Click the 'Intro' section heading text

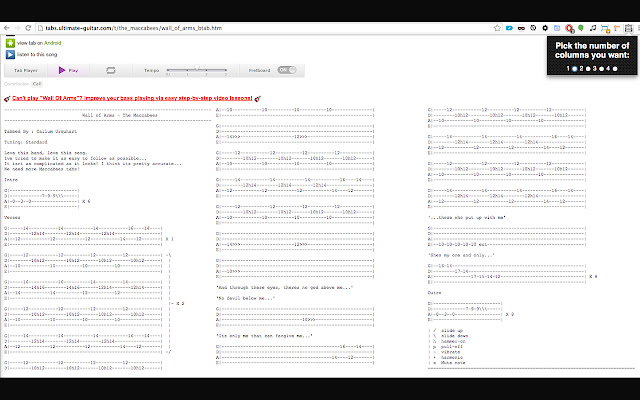11,180
